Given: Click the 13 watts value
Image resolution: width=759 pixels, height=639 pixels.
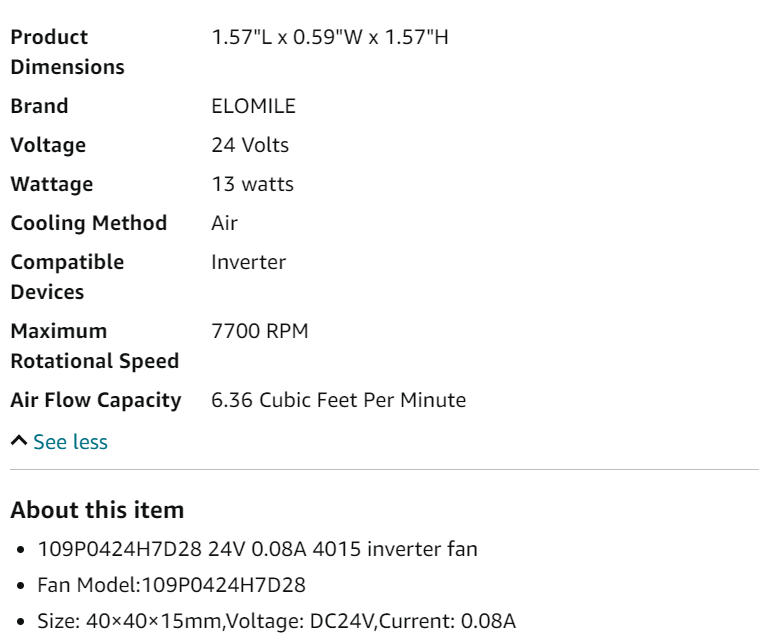Looking at the screenshot, I should click(252, 184).
